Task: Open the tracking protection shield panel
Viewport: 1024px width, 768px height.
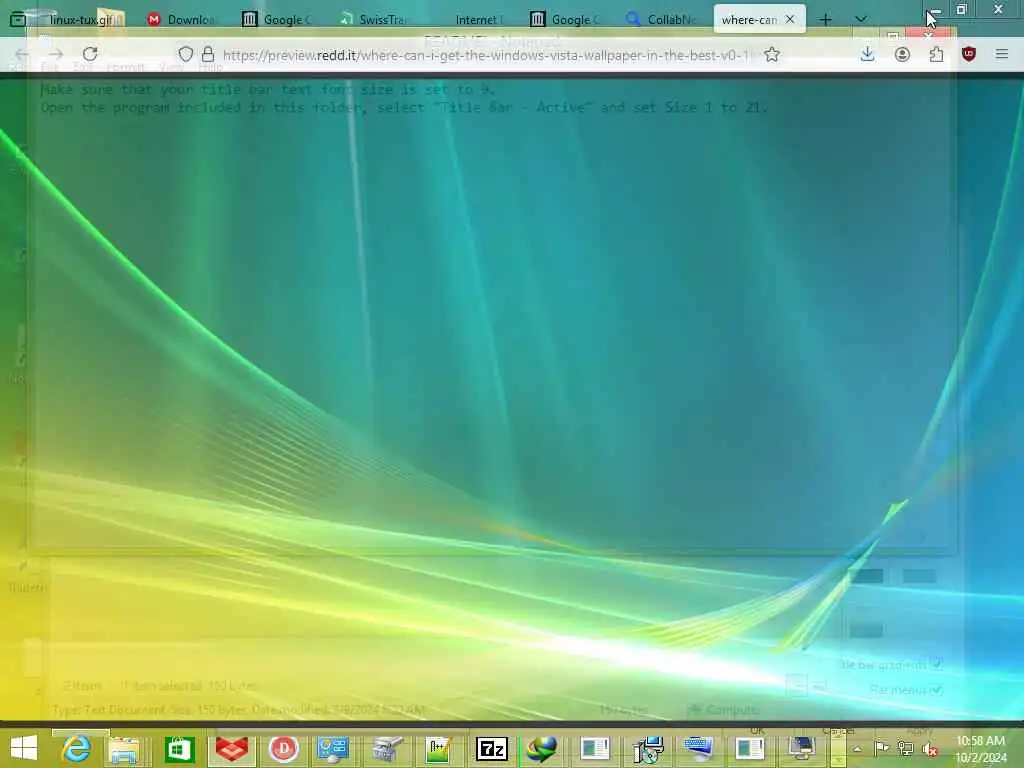Action: (186, 54)
